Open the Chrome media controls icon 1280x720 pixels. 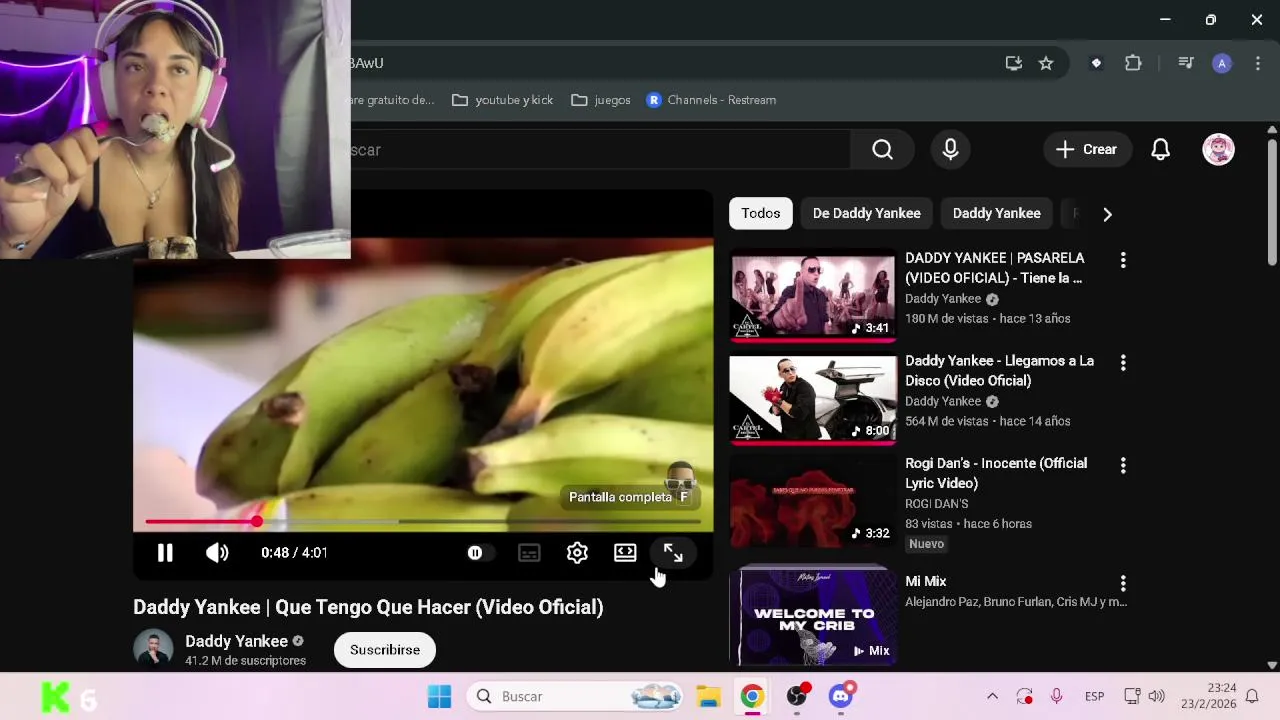click(1186, 63)
